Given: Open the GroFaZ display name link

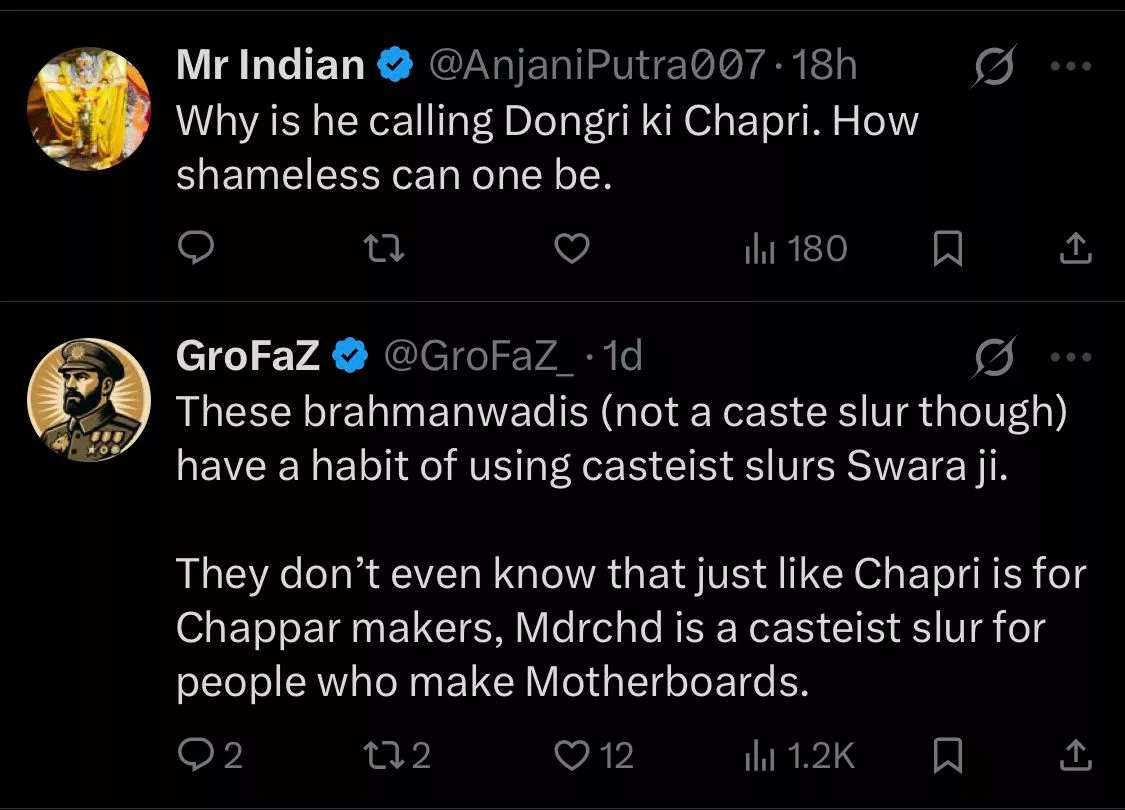Looking at the screenshot, I should pos(247,357).
